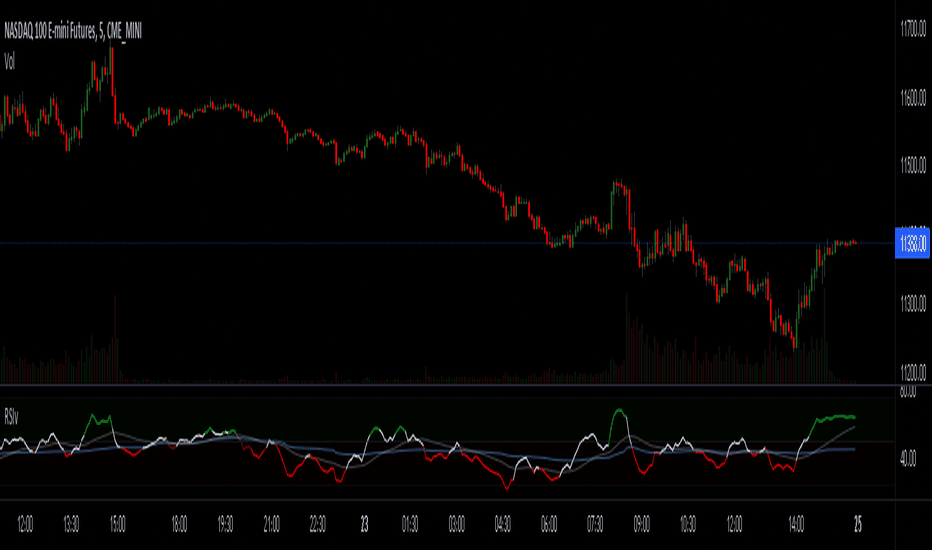Viewport: 932px width, 550px height.
Task: Click the 13:30 time axis label
Action: (71, 524)
